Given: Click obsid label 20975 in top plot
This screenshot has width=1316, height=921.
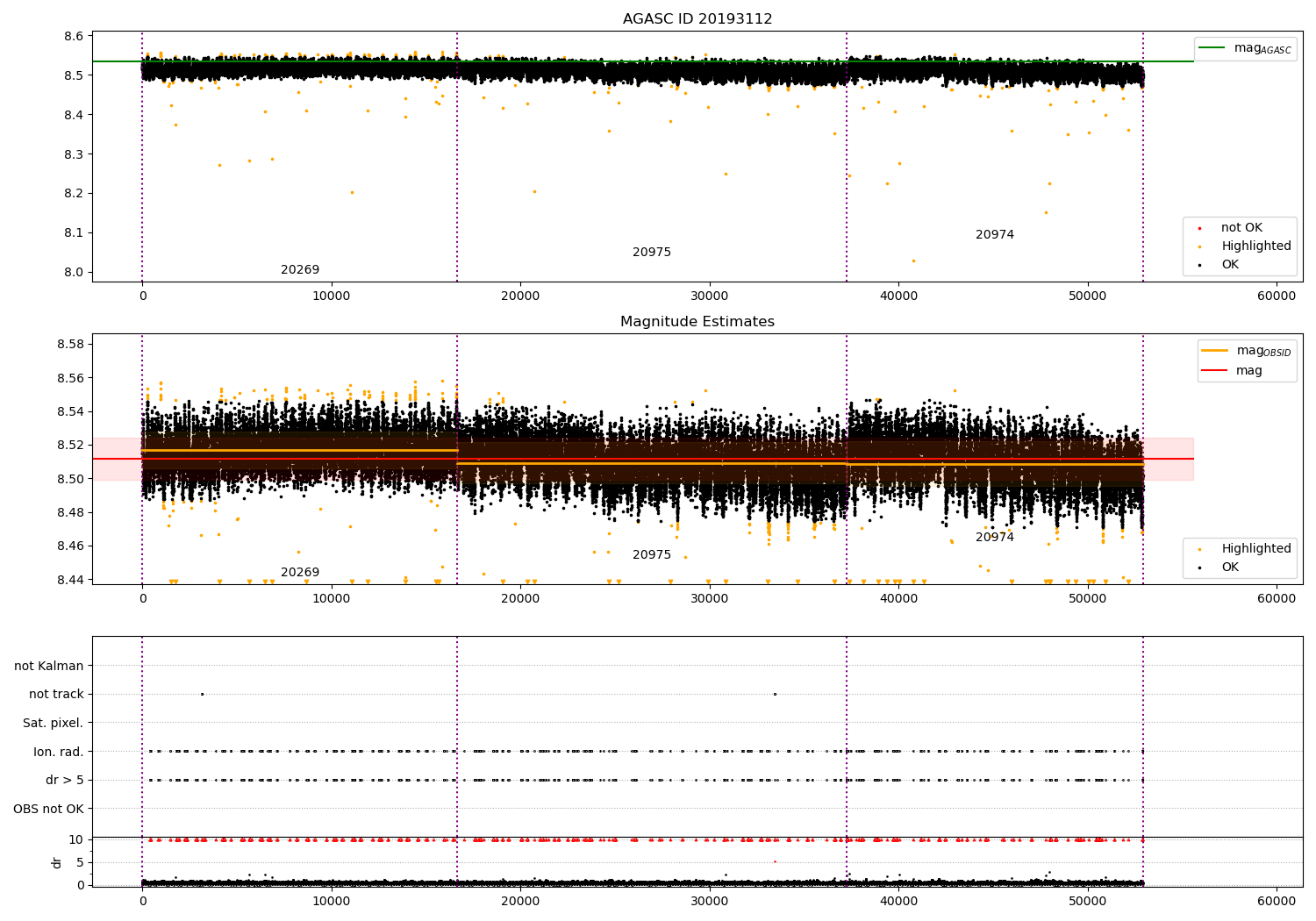Looking at the screenshot, I should pos(652,253).
